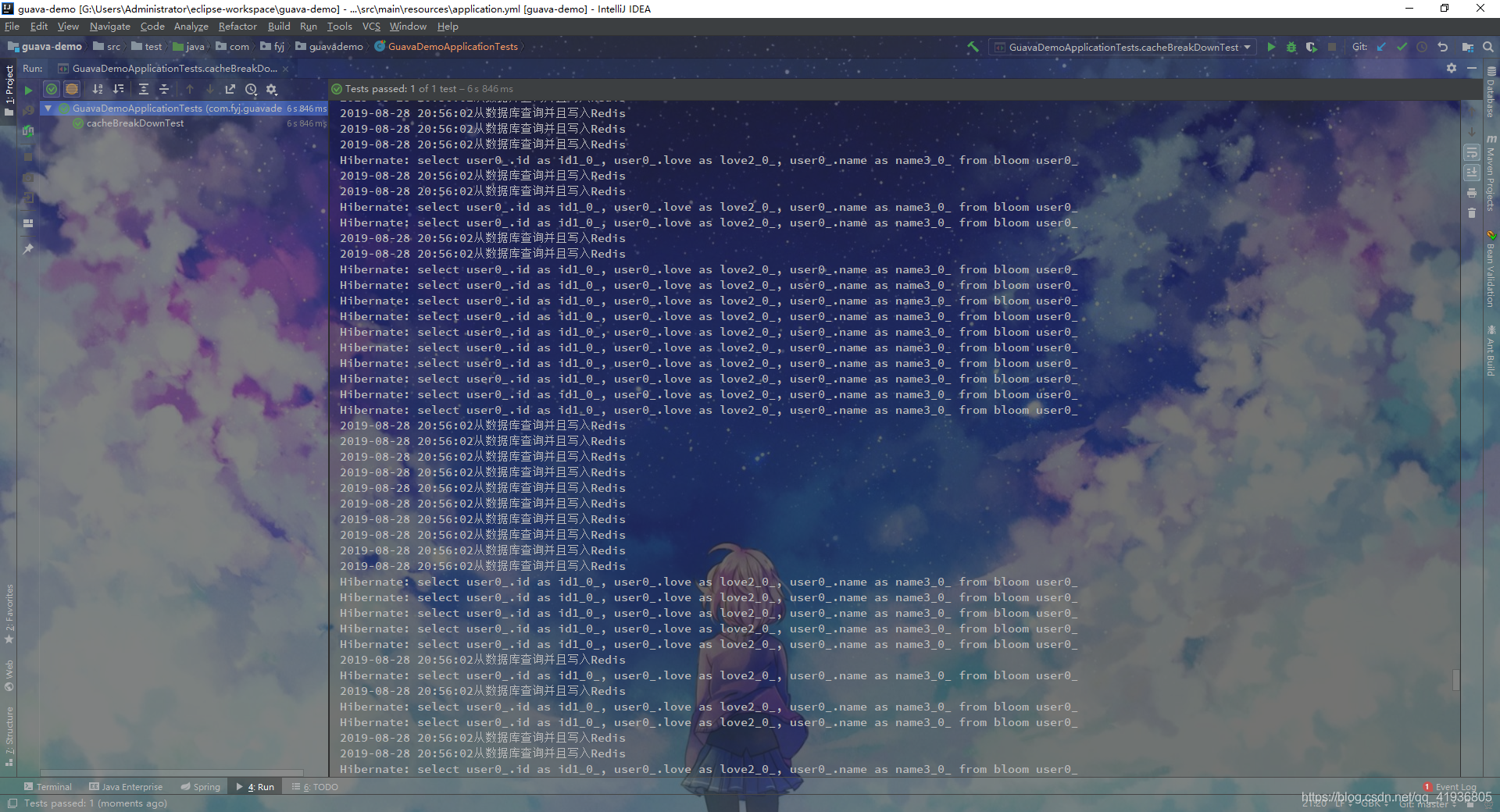
Task: Open Project tool window side tab
Action: (9, 90)
